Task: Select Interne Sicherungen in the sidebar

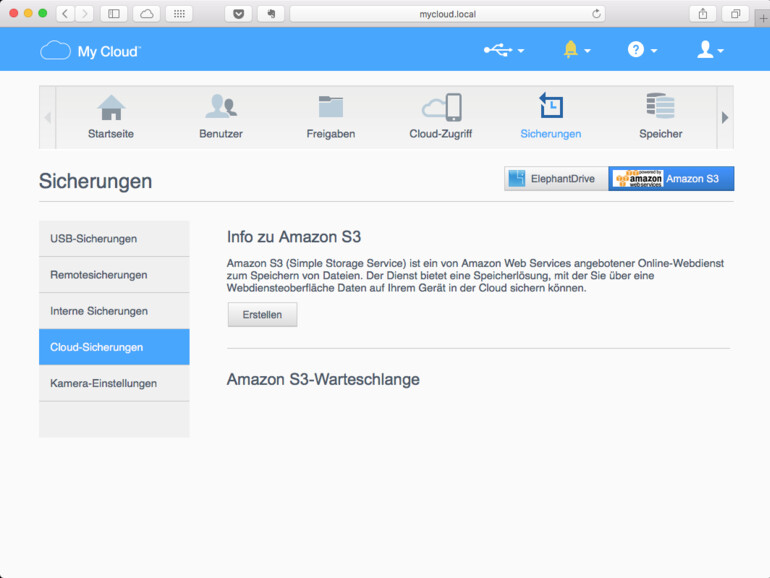Action: pyautogui.click(x=114, y=311)
